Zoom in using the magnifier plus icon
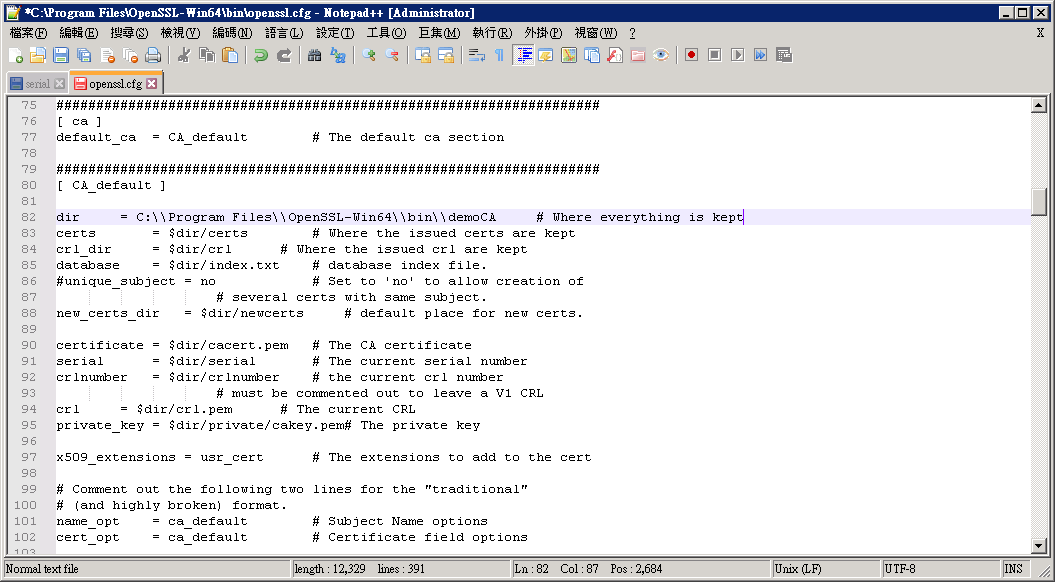The image size is (1055, 582). 369,56
